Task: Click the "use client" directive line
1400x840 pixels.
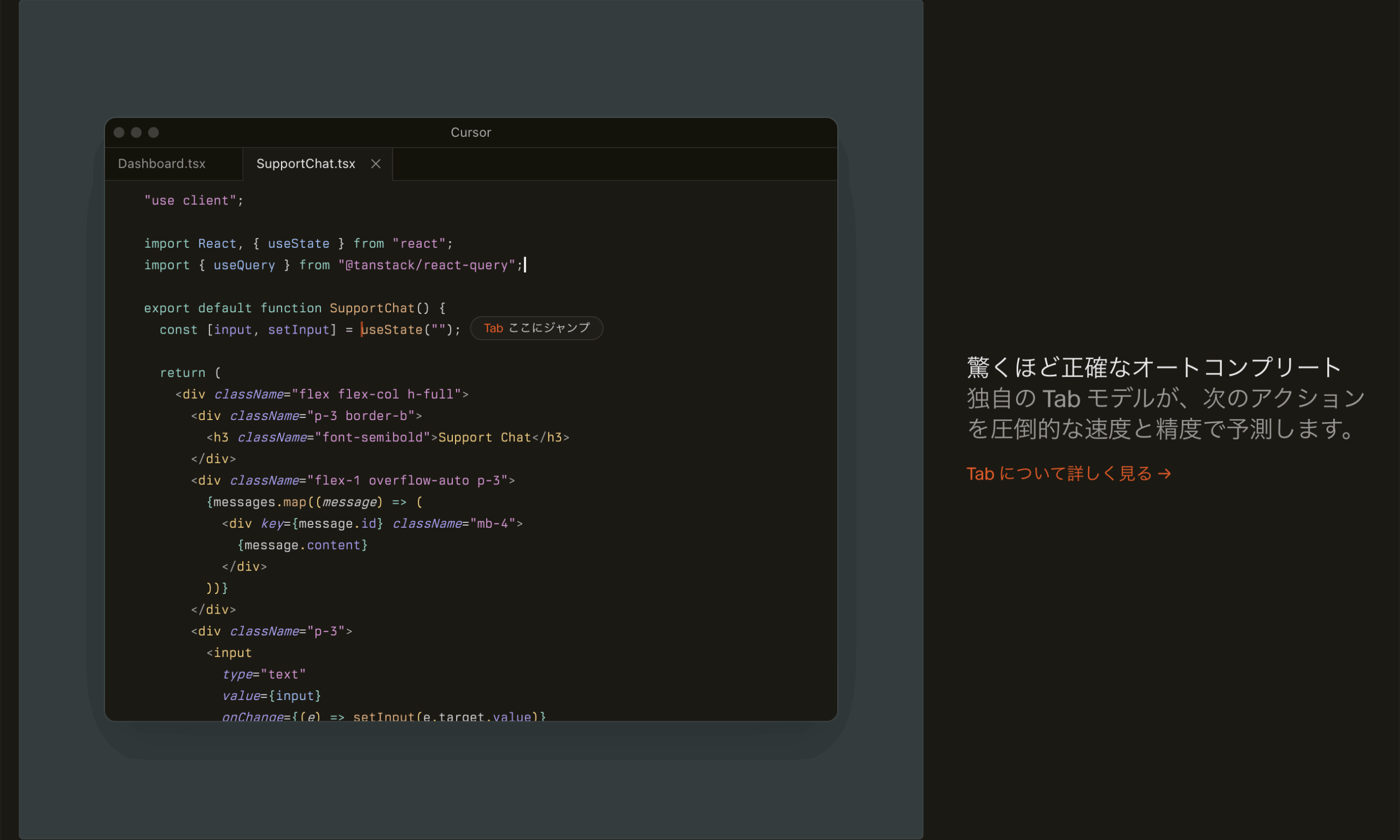Action: pos(194,200)
